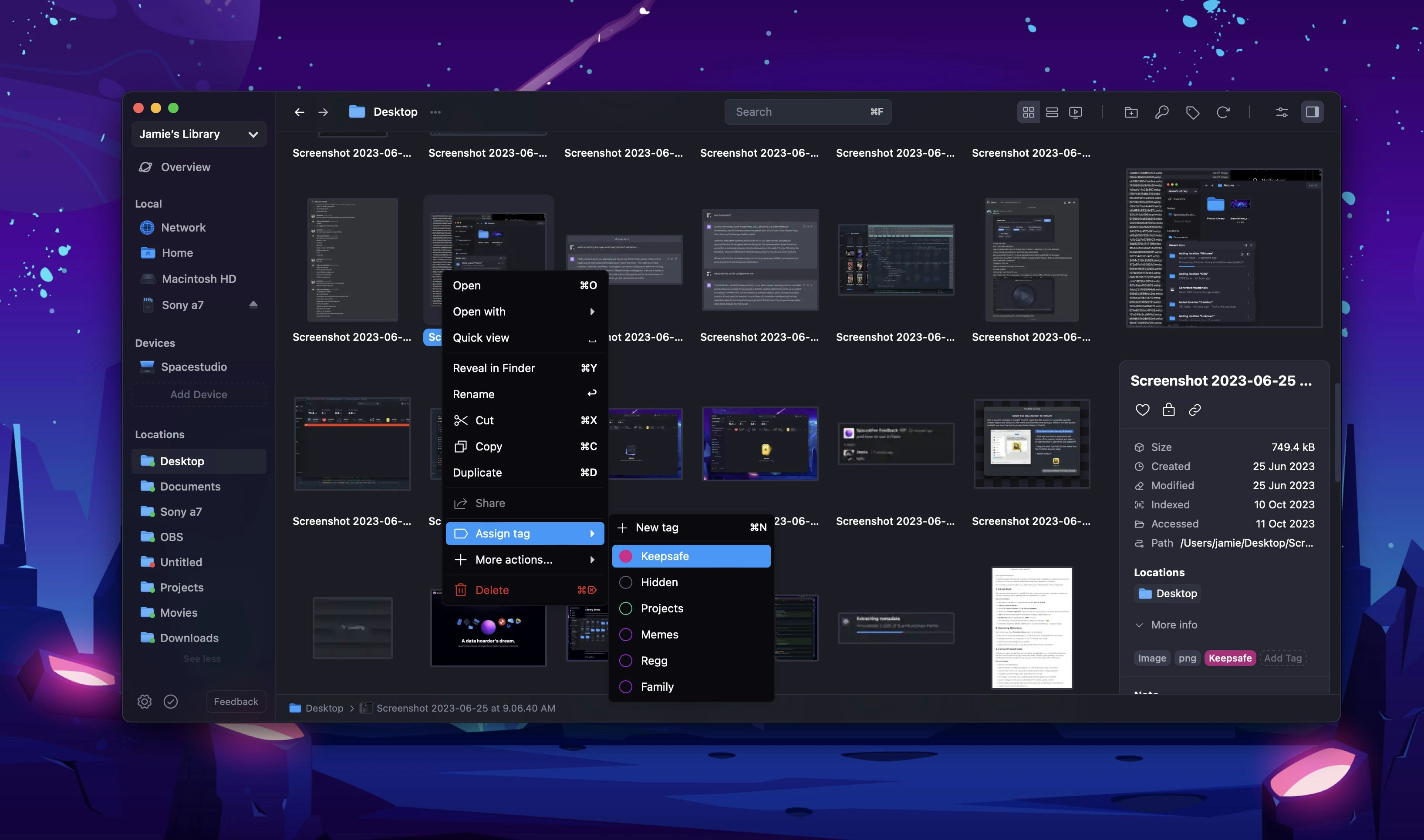Toggle the Keepsafe tag
Screen dimensions: 1424x840
pos(691,556)
